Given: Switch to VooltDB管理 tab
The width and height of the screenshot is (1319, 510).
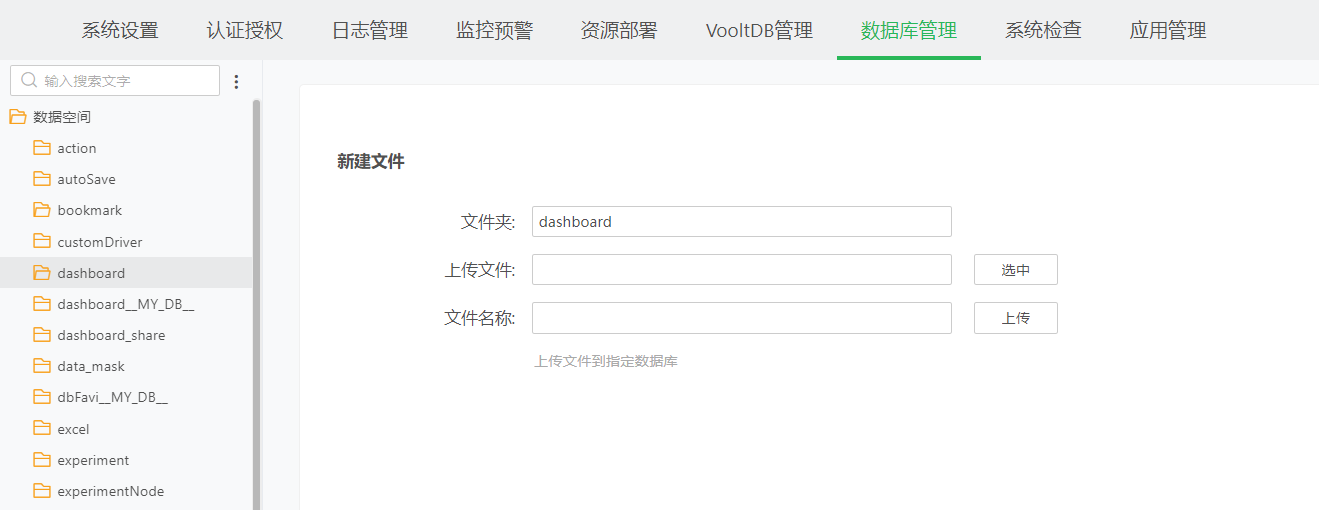Looking at the screenshot, I should [x=759, y=30].
